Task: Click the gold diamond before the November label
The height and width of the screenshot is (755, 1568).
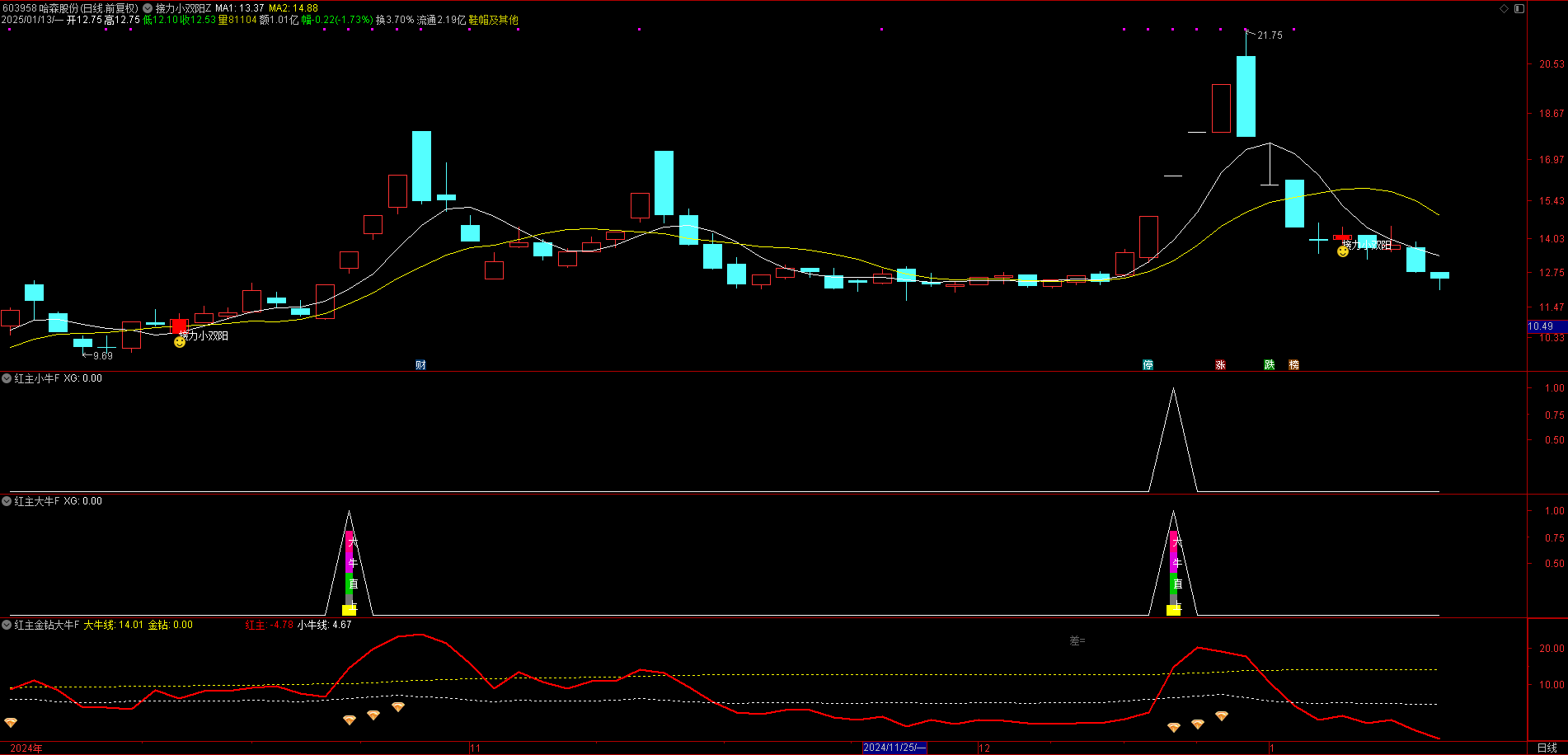Action: [x=398, y=707]
